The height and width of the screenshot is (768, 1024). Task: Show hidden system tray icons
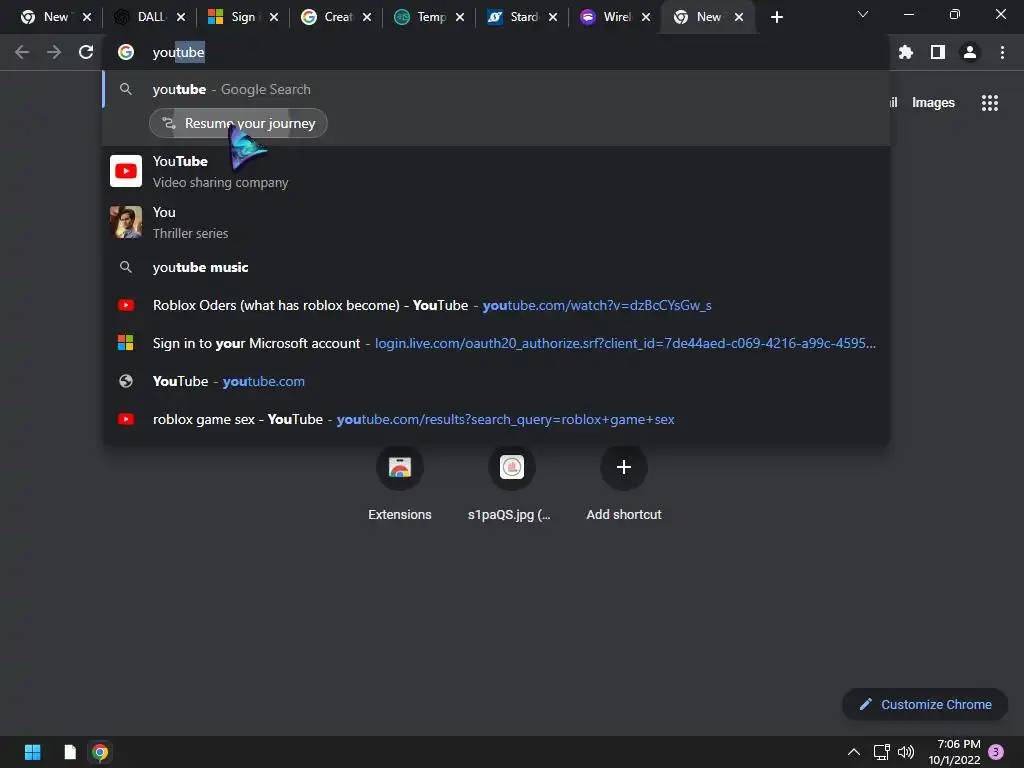(854, 752)
